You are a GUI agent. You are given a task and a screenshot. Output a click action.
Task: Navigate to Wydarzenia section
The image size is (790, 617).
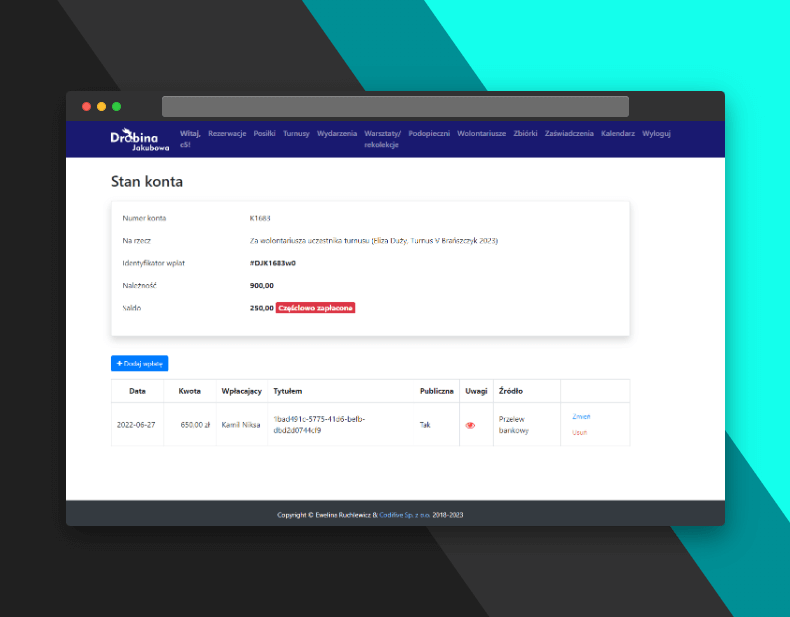point(337,133)
